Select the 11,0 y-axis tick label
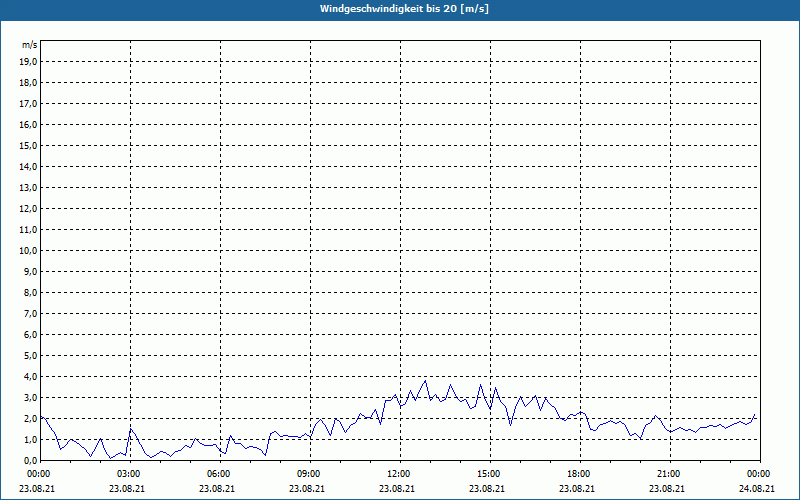800x500 pixels. [x=28, y=230]
